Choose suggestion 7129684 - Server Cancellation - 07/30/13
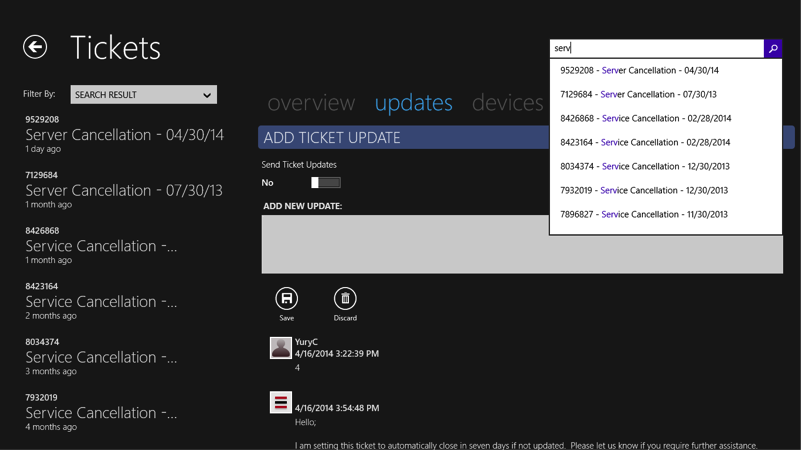This screenshot has width=801, height=450. coord(666,94)
